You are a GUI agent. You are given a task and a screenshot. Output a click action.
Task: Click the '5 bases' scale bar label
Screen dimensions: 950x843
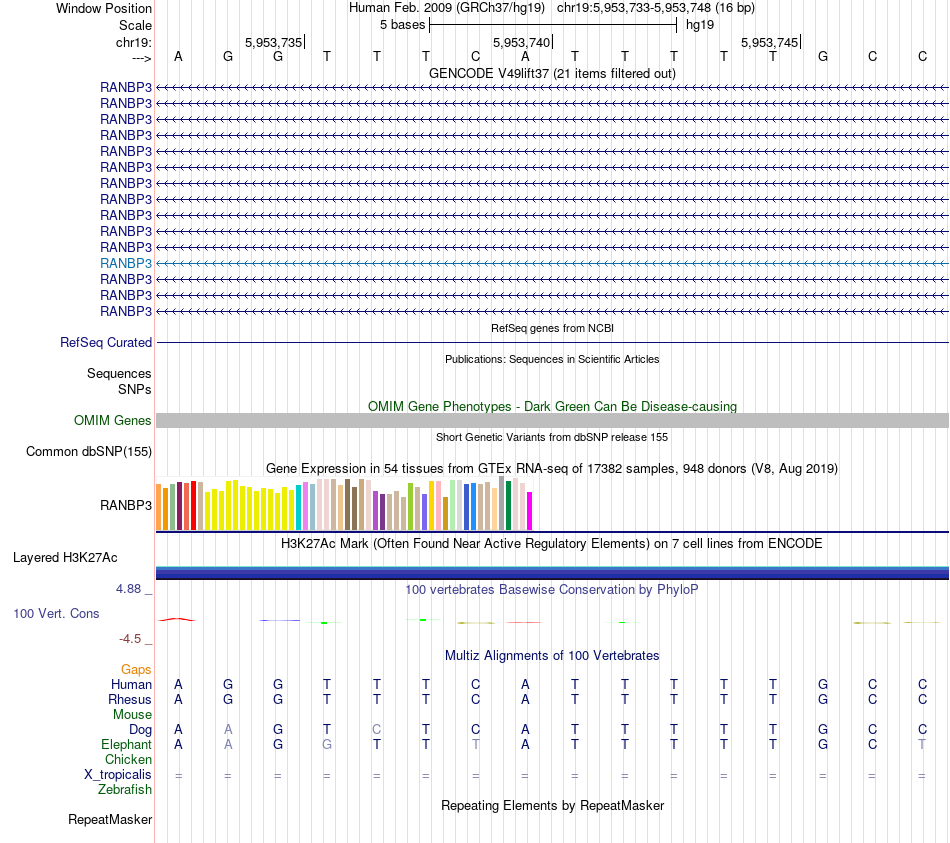tap(402, 25)
